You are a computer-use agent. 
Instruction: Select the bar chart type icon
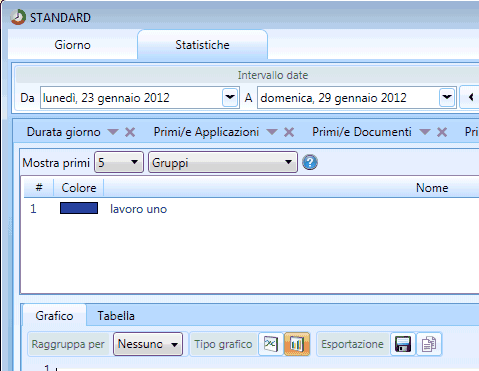[297, 344]
